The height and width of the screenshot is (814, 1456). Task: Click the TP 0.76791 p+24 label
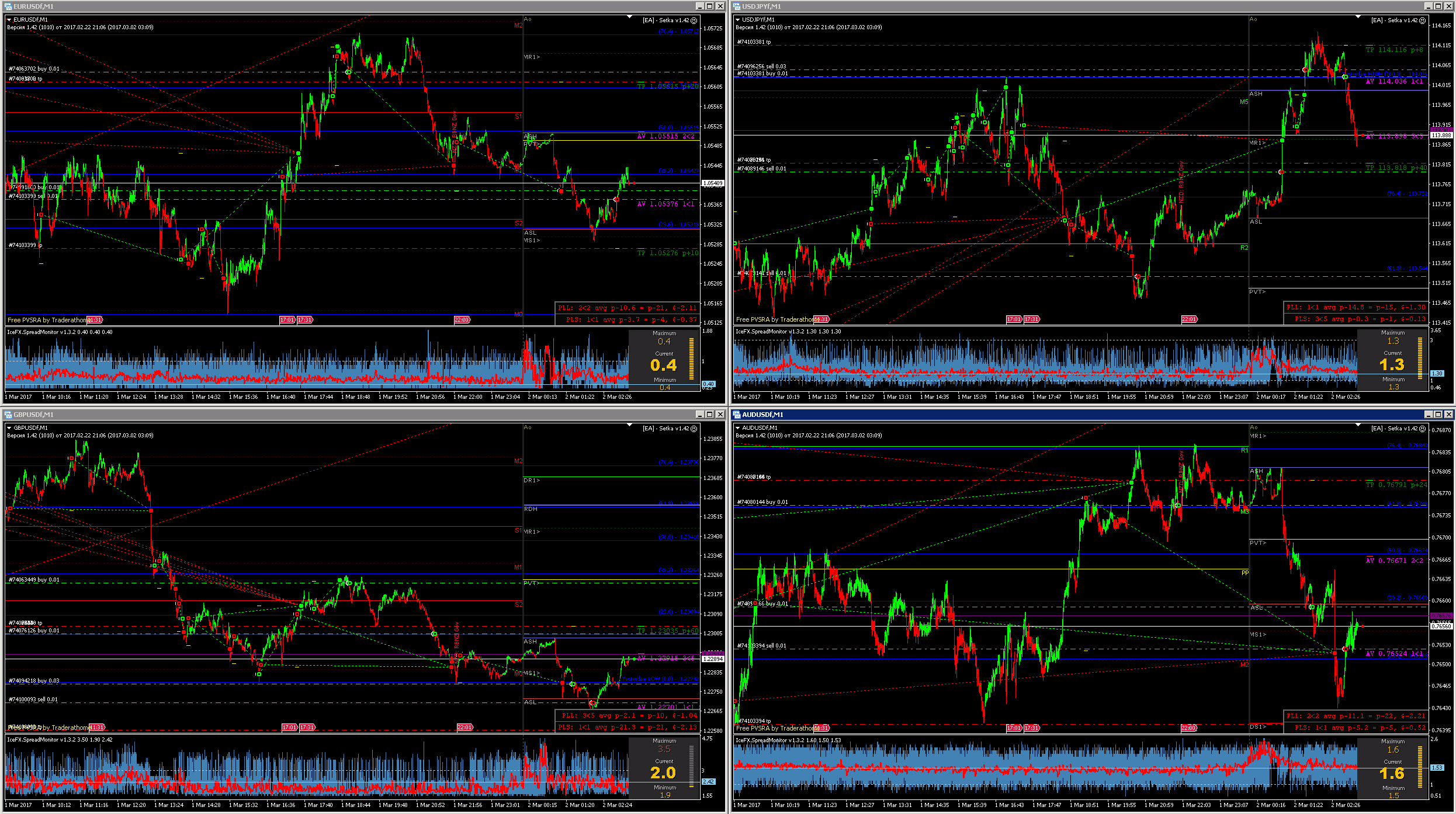coord(1396,485)
